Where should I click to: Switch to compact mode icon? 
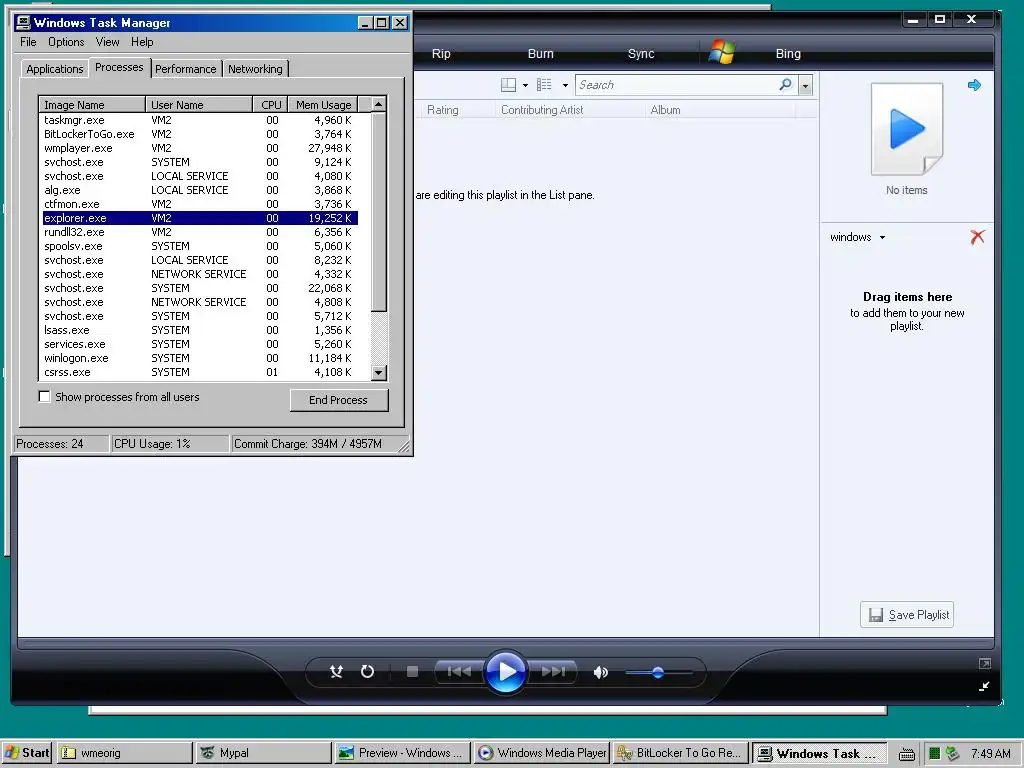click(x=984, y=686)
